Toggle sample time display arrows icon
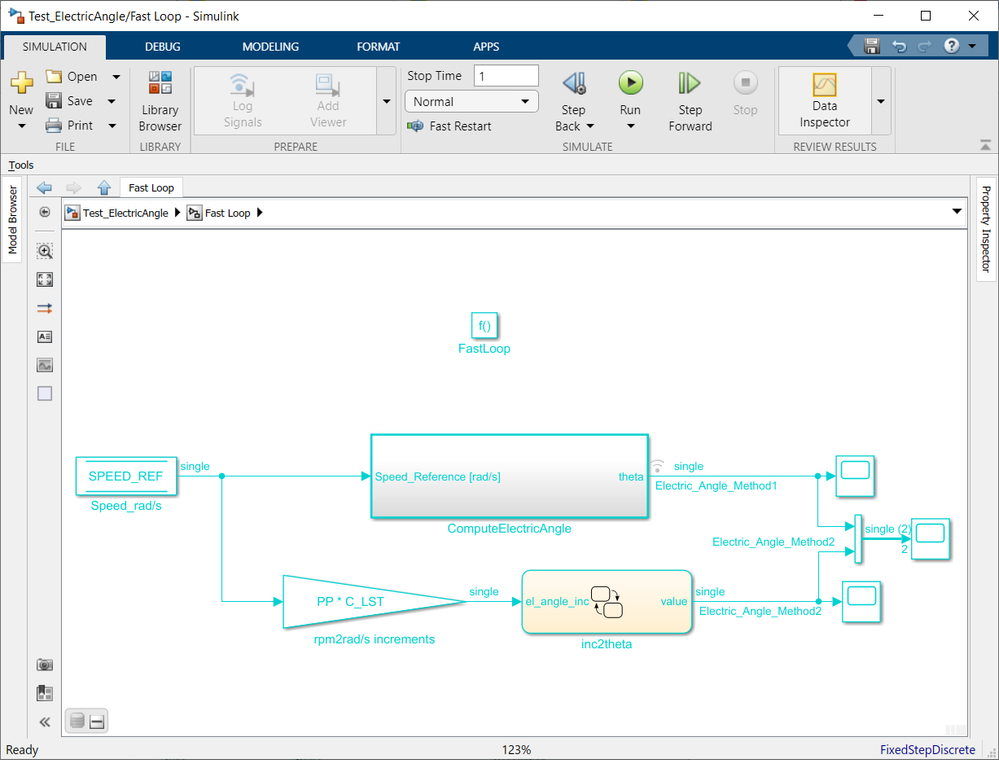The width and height of the screenshot is (999, 760). (45, 308)
